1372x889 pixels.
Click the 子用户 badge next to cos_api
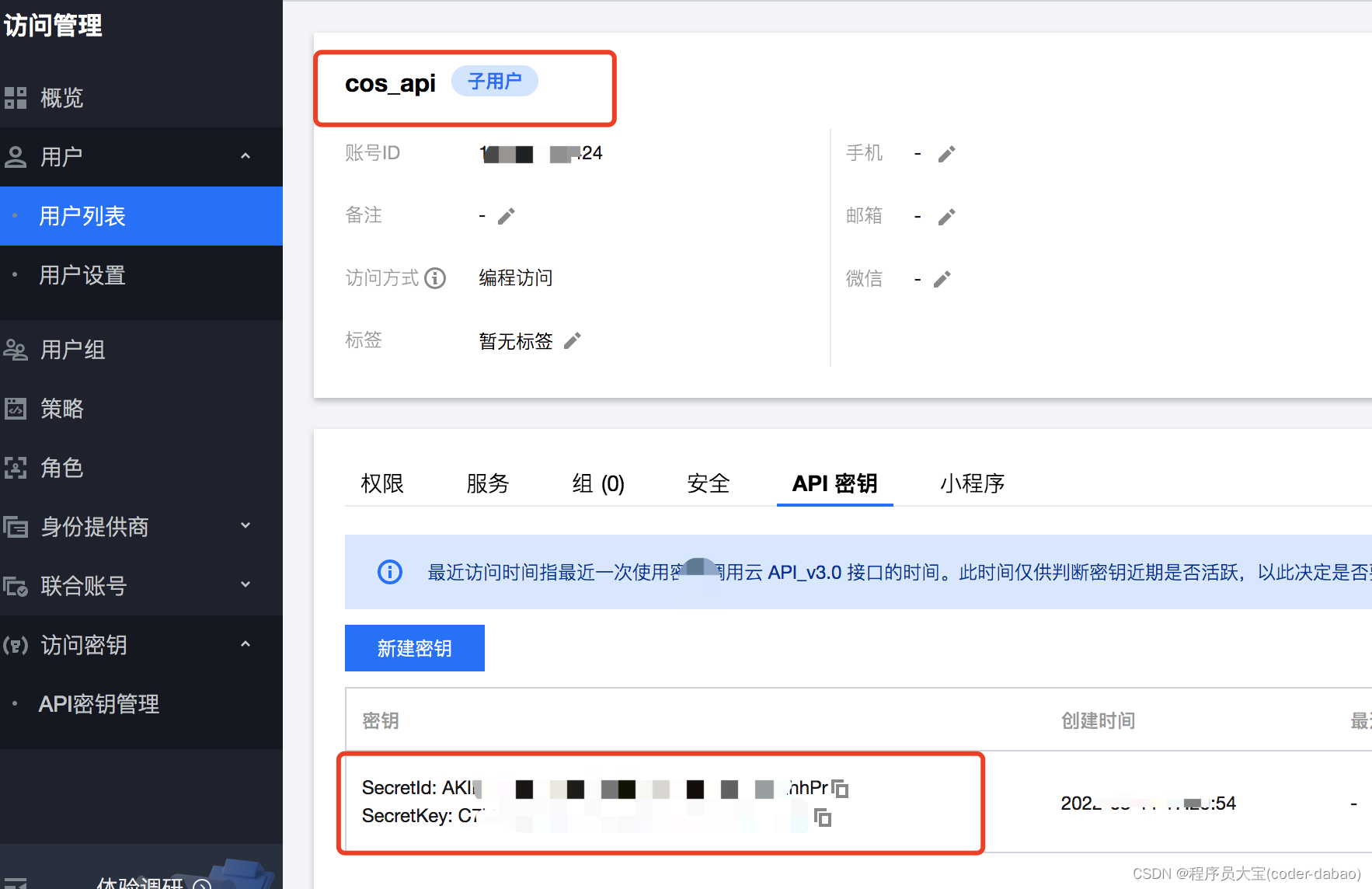[x=495, y=81]
